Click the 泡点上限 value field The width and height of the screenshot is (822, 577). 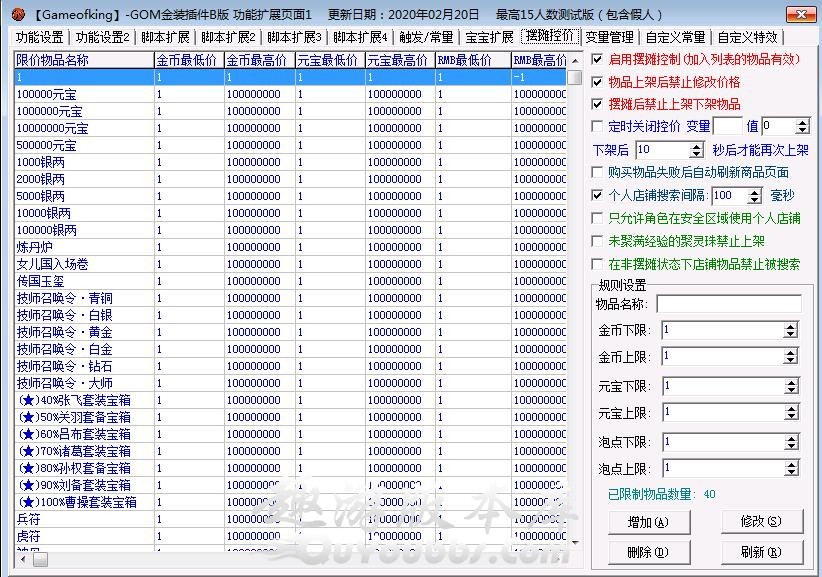pyautogui.click(x=724, y=469)
